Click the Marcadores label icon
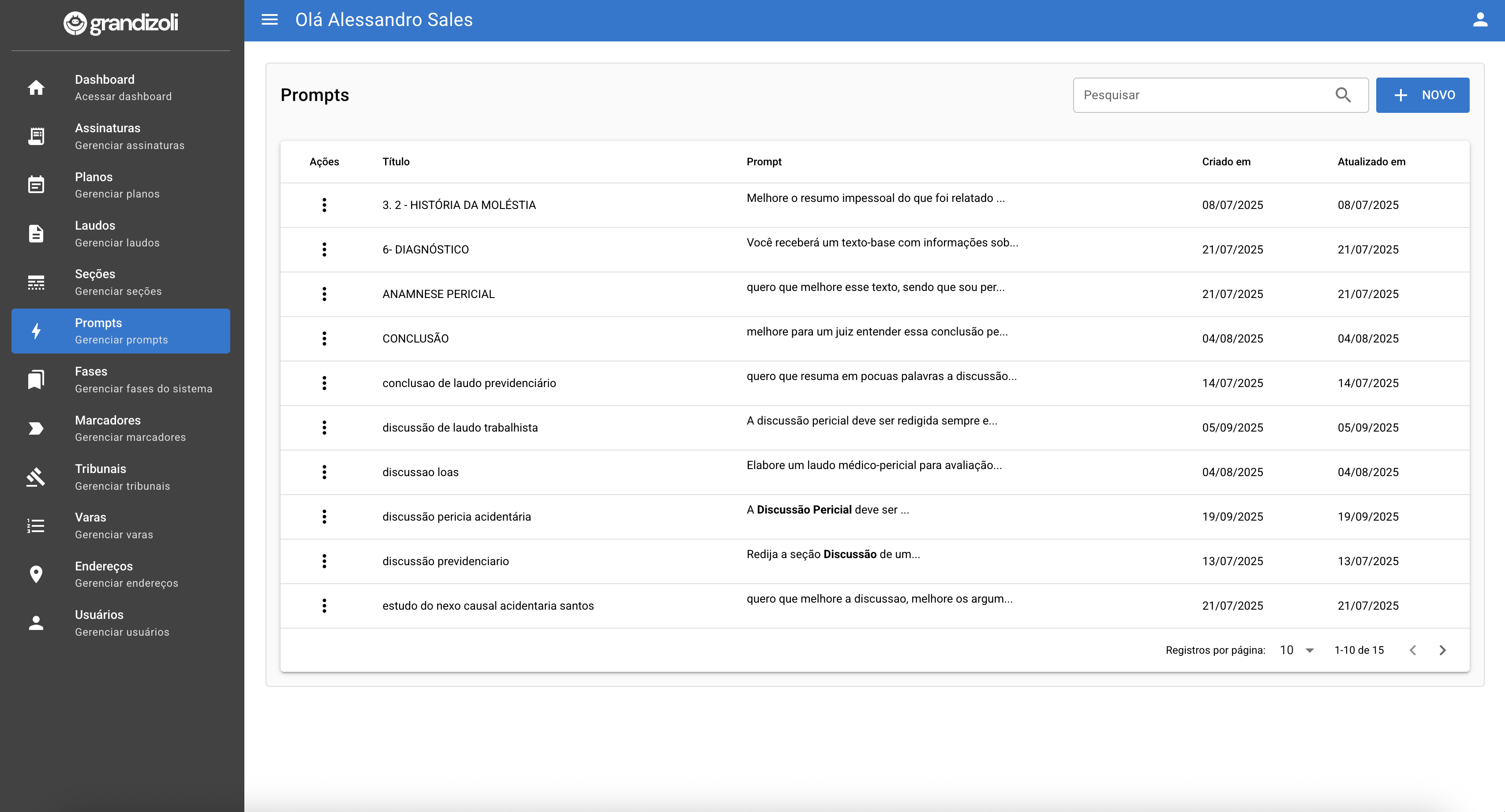The height and width of the screenshot is (812, 1505). (x=36, y=428)
